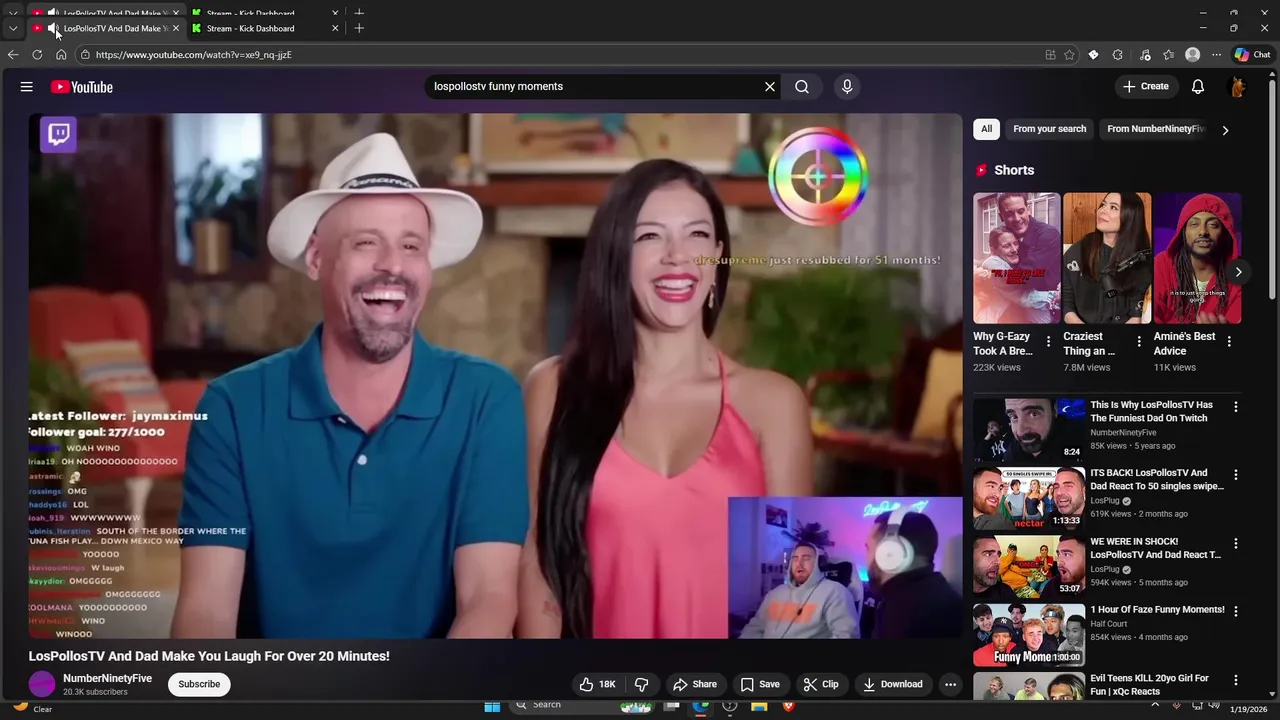Image resolution: width=1280 pixels, height=720 pixels.
Task: Open more actions (three dots) under the video
Action: click(x=950, y=684)
